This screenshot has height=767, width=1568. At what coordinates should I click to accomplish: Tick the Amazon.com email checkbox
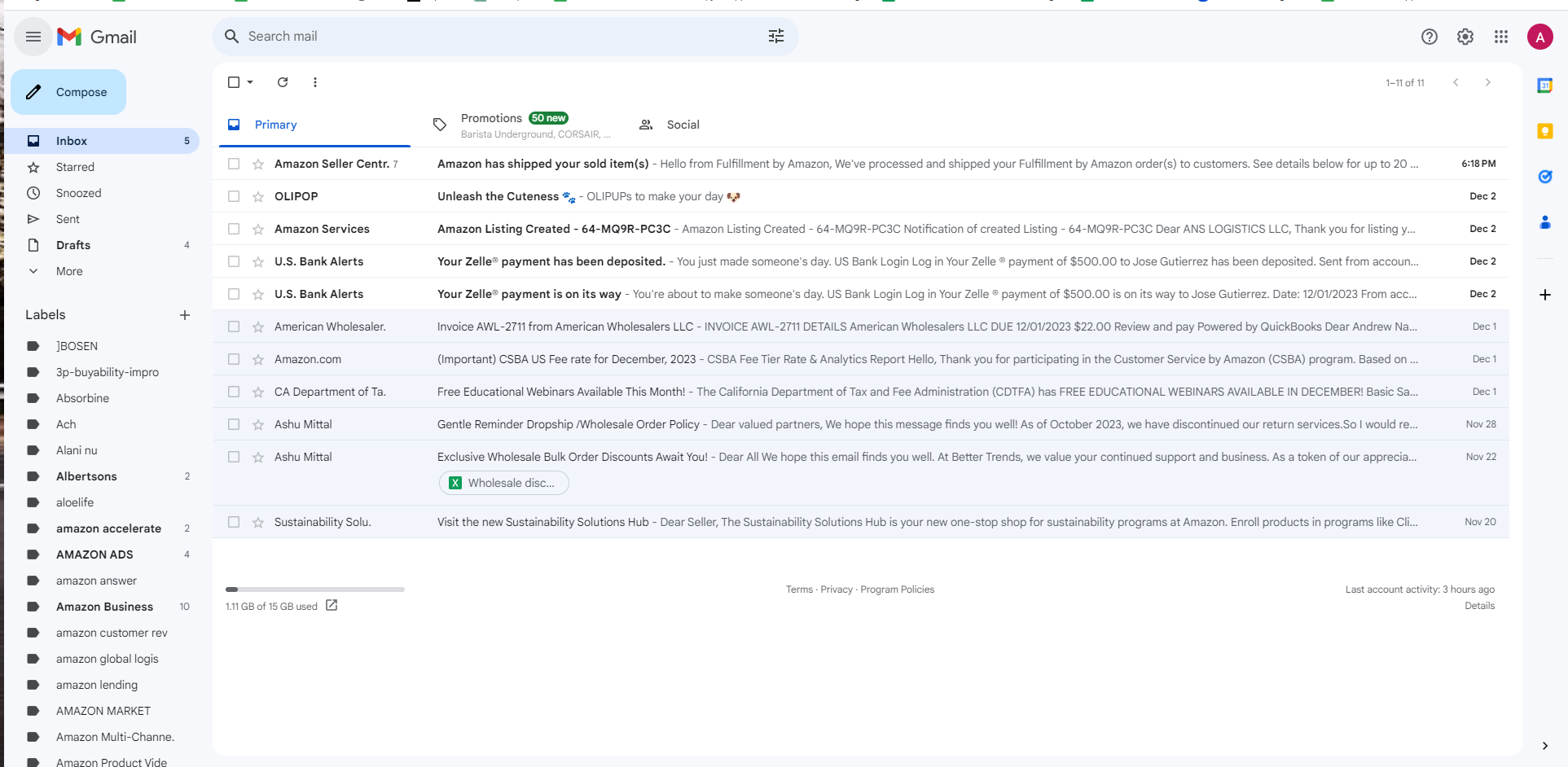click(234, 359)
